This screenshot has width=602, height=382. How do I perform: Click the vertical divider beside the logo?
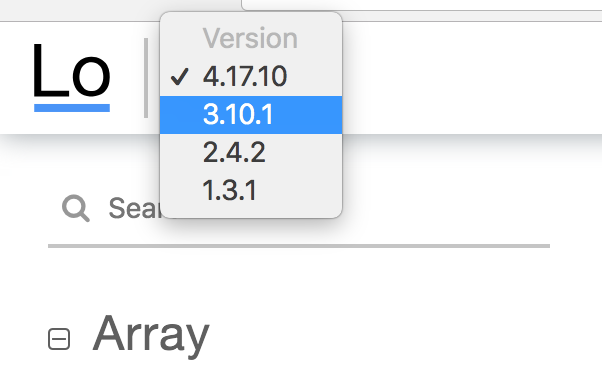pos(146,78)
